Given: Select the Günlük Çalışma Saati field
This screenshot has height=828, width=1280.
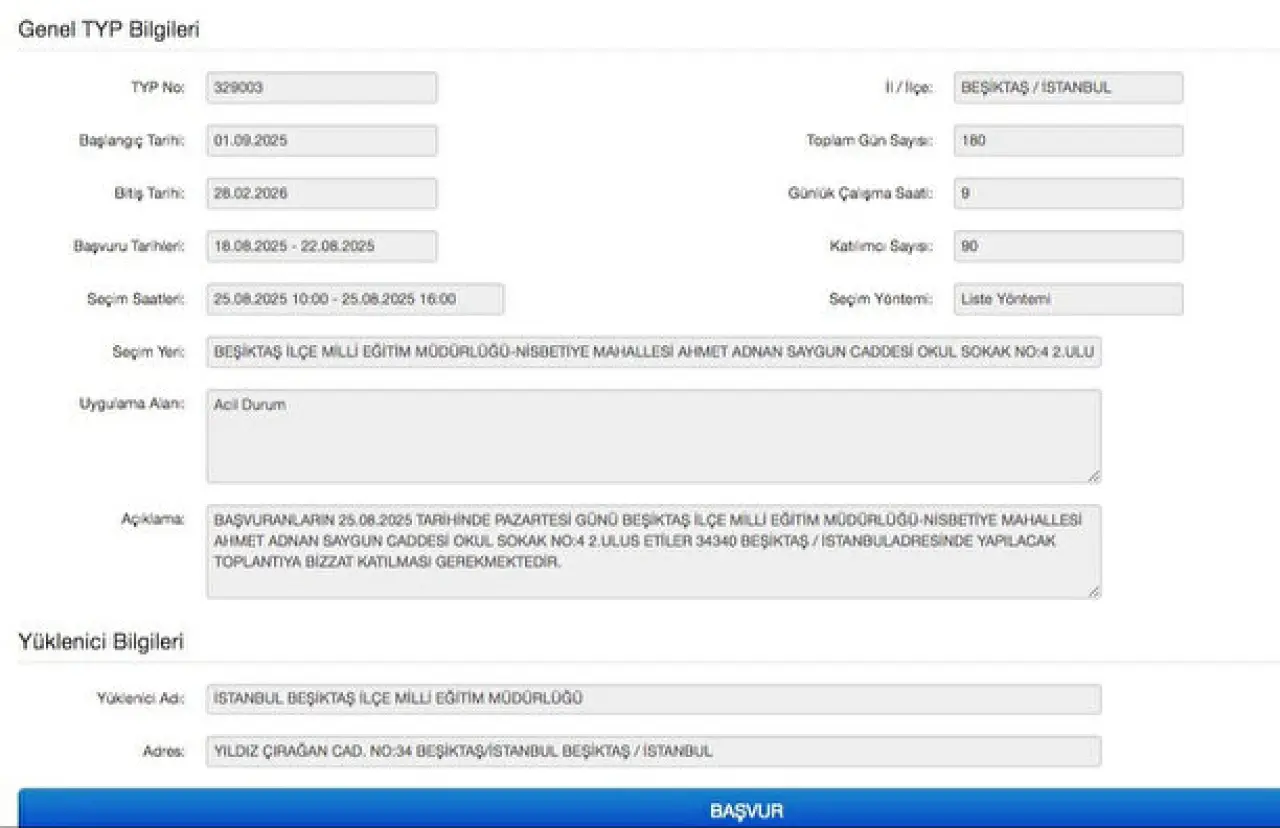Looking at the screenshot, I should 1067,194.
